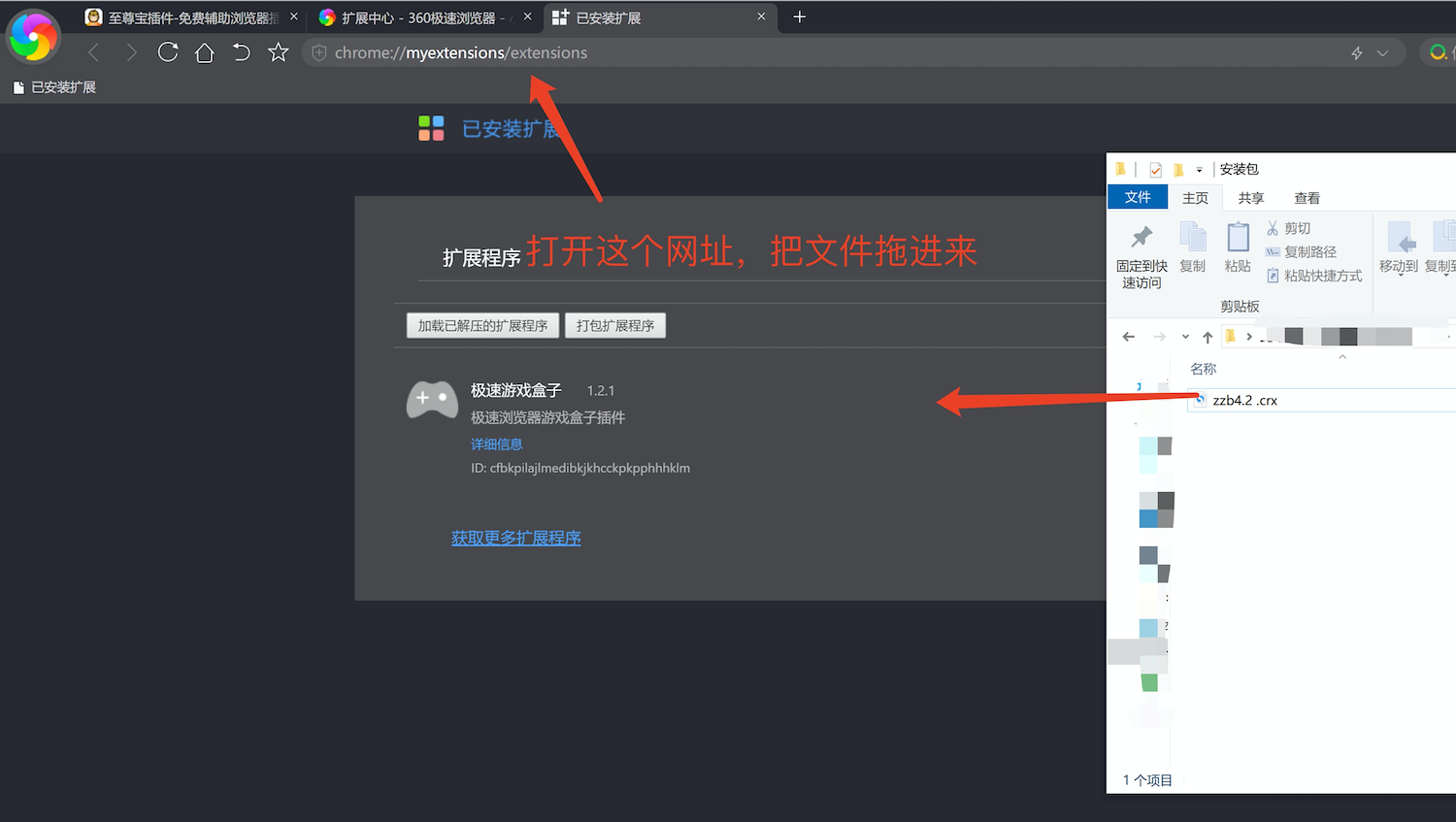Image resolution: width=1456 pixels, height=822 pixels.
Task: Click the new folder icon in Explorer title bar
Action: pyautogui.click(x=1178, y=170)
